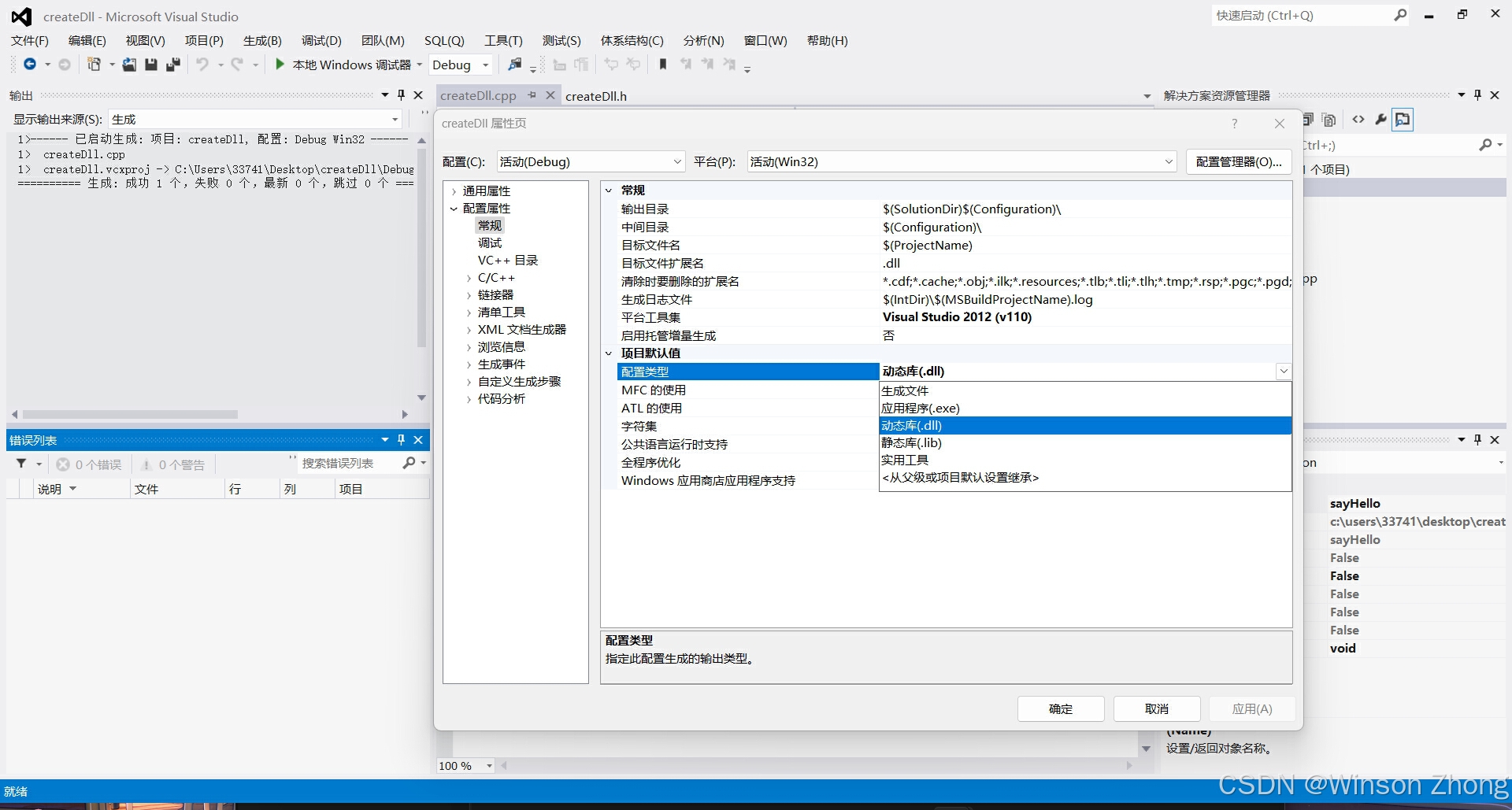The width and height of the screenshot is (1512, 810).
Task: Click the pin icon on the 输出 panel
Action: [401, 94]
